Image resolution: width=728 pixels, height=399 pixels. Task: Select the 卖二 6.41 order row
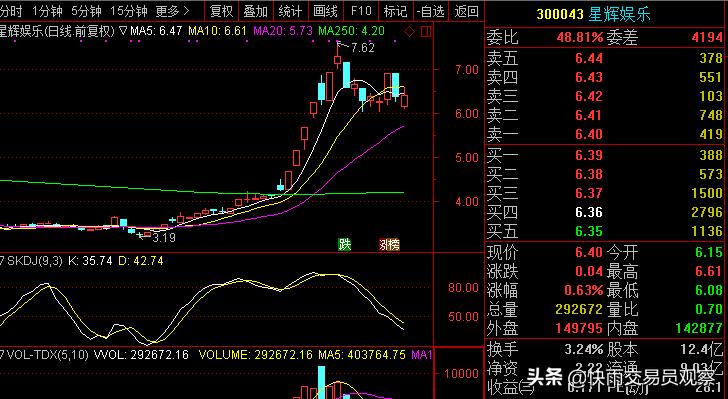605,115
